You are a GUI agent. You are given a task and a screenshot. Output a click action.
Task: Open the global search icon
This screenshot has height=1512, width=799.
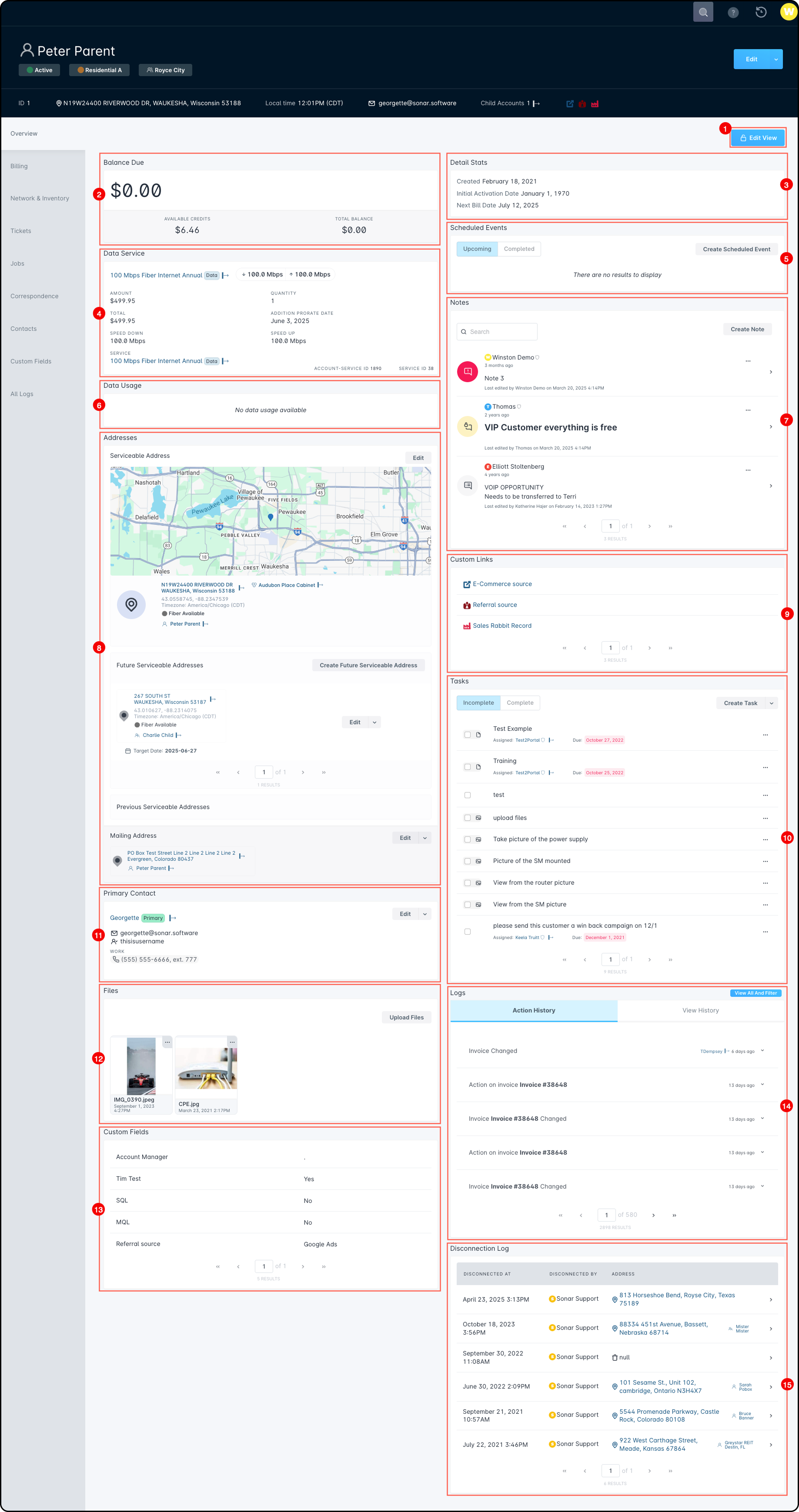[703, 12]
